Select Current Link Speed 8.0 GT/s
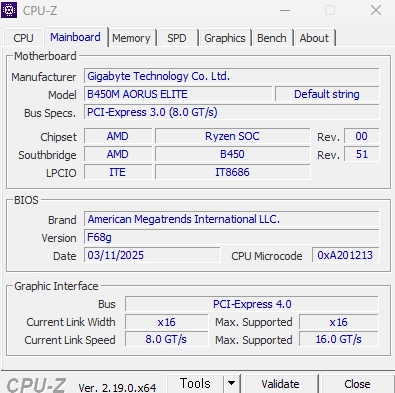 [167, 340]
